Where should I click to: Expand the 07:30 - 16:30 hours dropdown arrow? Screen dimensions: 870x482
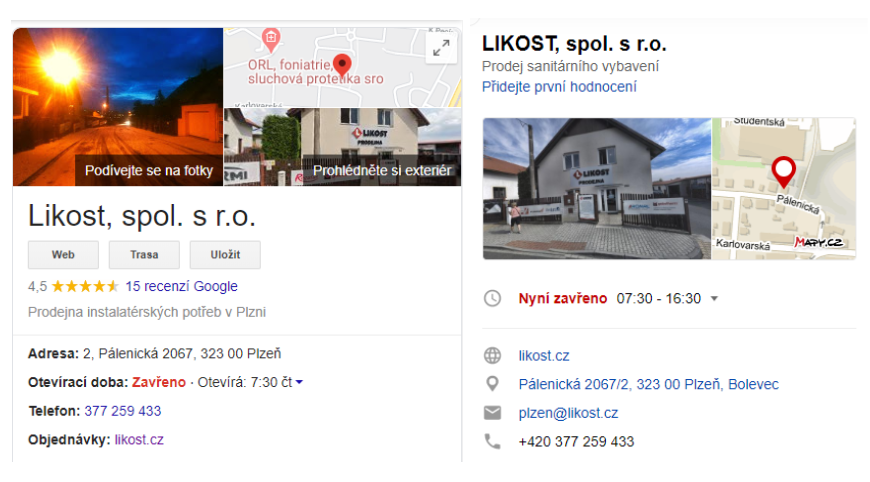click(715, 298)
